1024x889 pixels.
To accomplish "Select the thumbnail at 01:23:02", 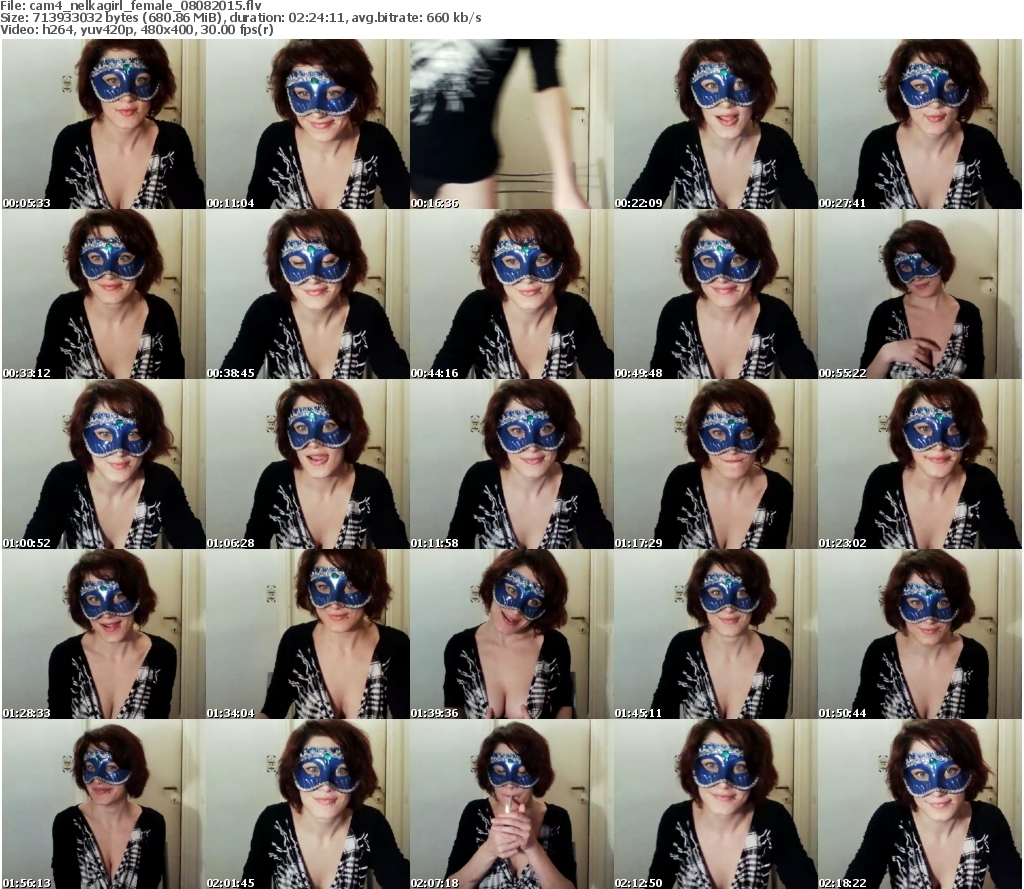I will [x=920, y=464].
